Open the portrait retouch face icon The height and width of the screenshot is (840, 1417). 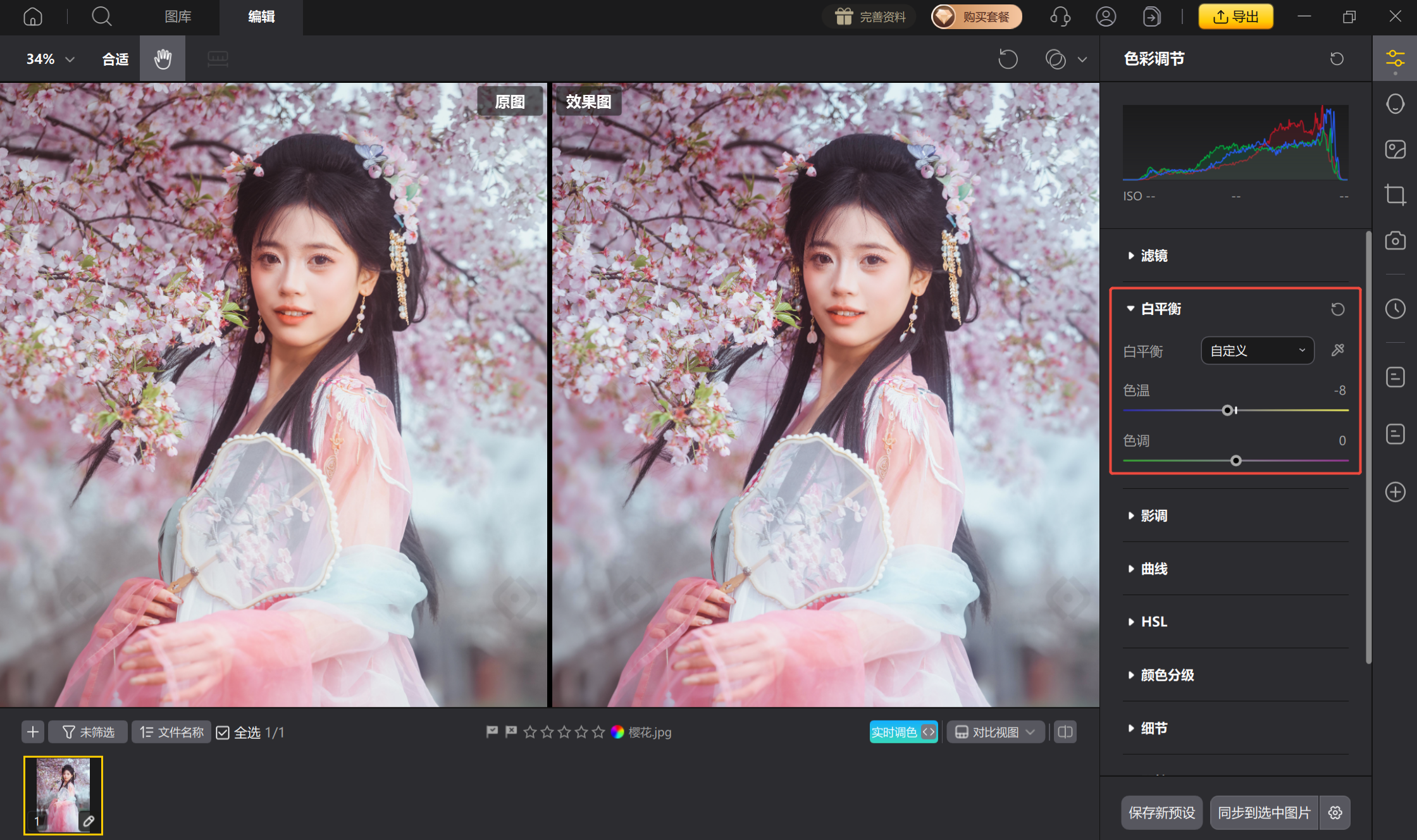tap(1395, 104)
